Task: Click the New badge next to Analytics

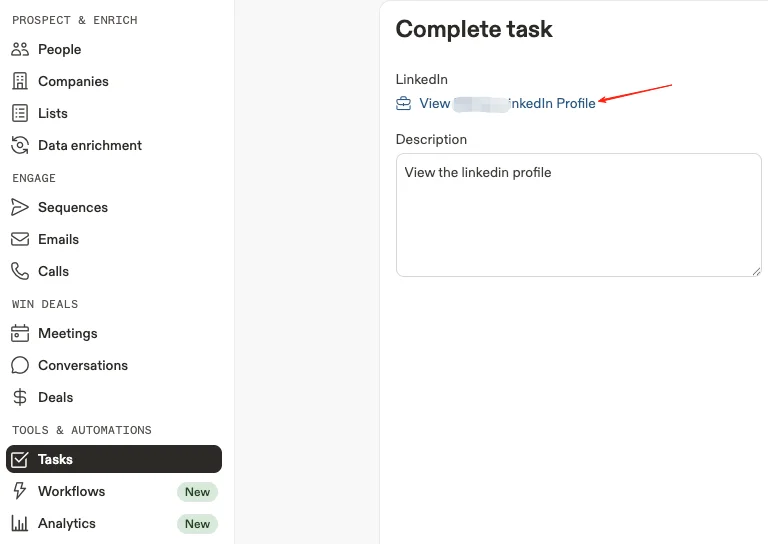Action: click(x=197, y=524)
